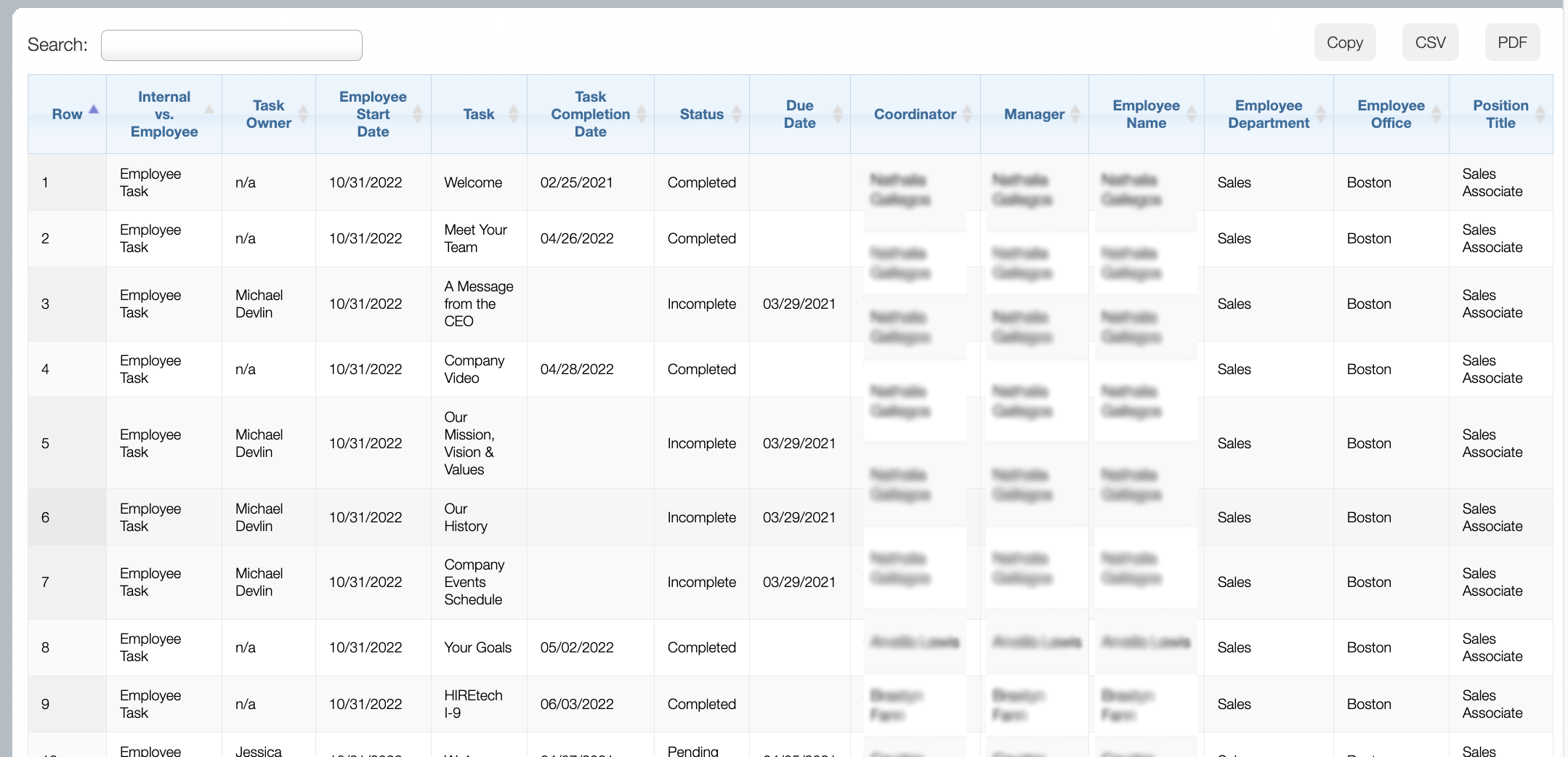Click Michael Devlin in row 6
Viewport: 1568px width, 757px height.
259,517
